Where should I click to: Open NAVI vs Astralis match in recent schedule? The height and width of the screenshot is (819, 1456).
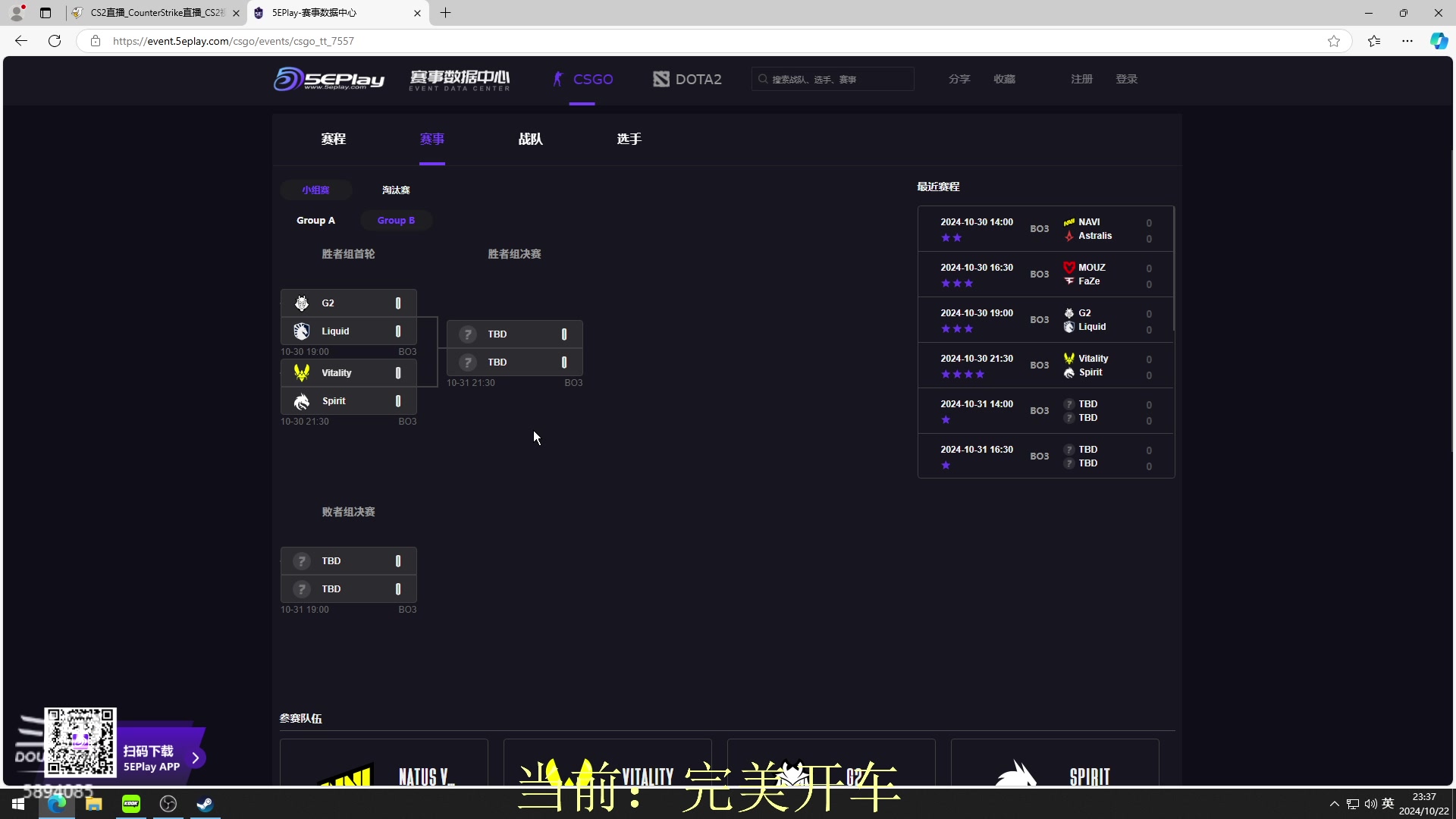1046,229
